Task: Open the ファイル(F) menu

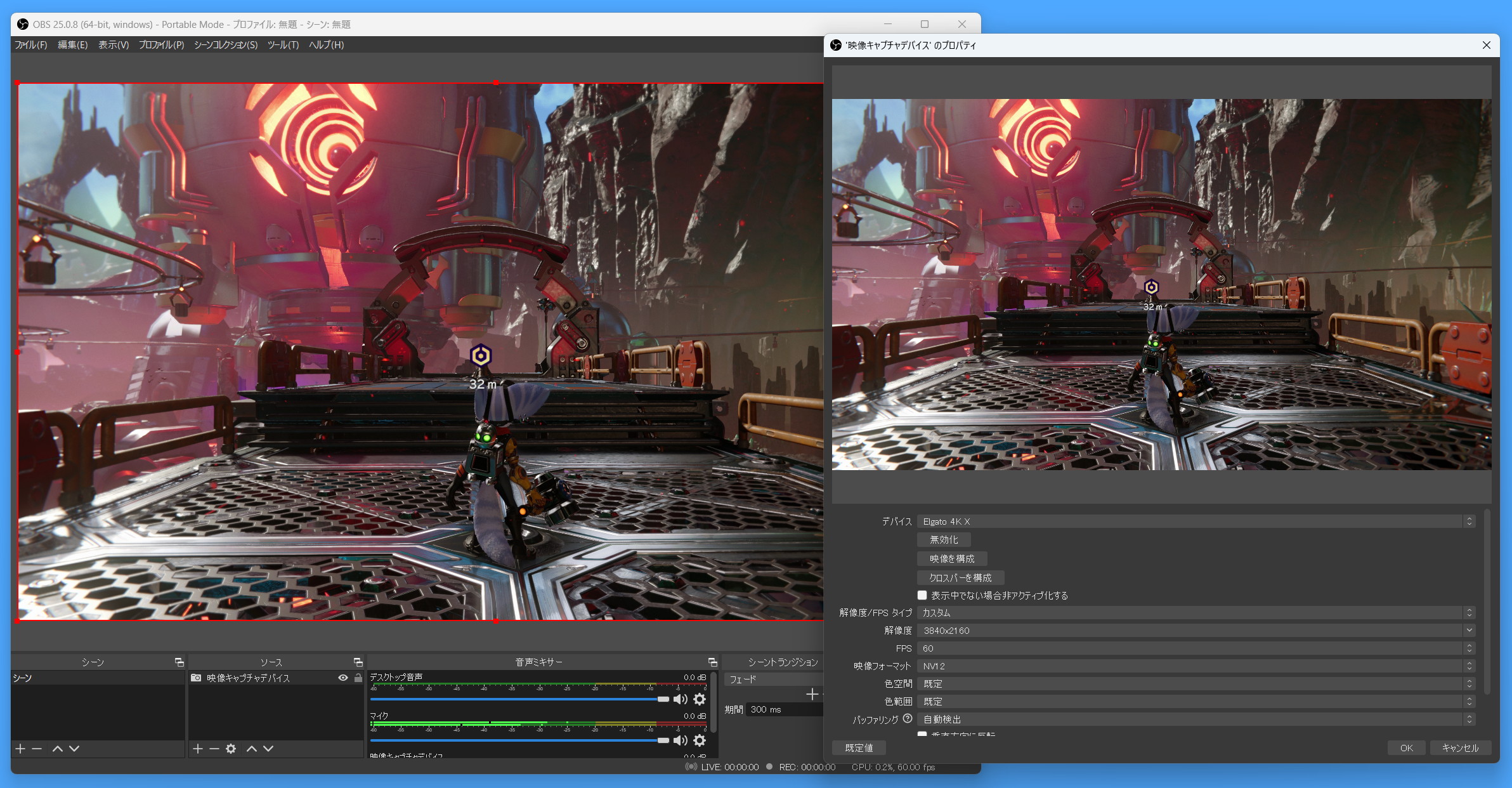Action: [30, 45]
